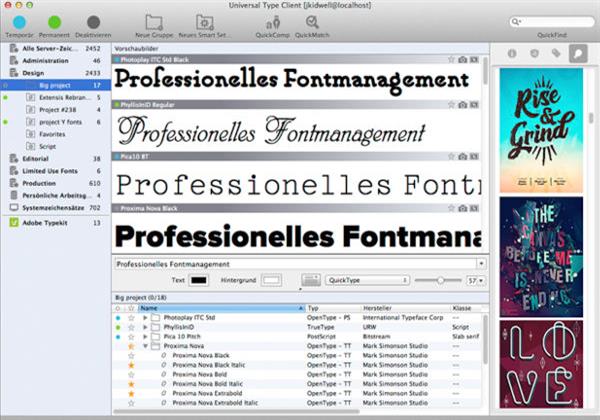
Task: Select the Administration library
Action: coord(55,60)
